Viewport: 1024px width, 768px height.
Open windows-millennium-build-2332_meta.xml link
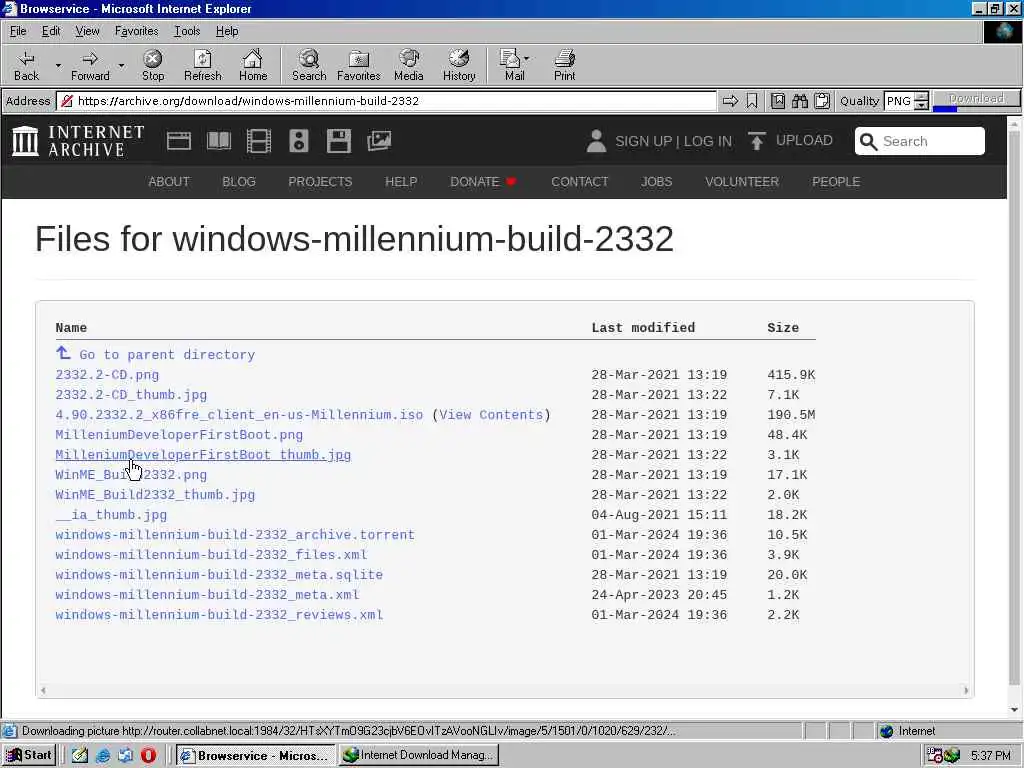pos(207,595)
